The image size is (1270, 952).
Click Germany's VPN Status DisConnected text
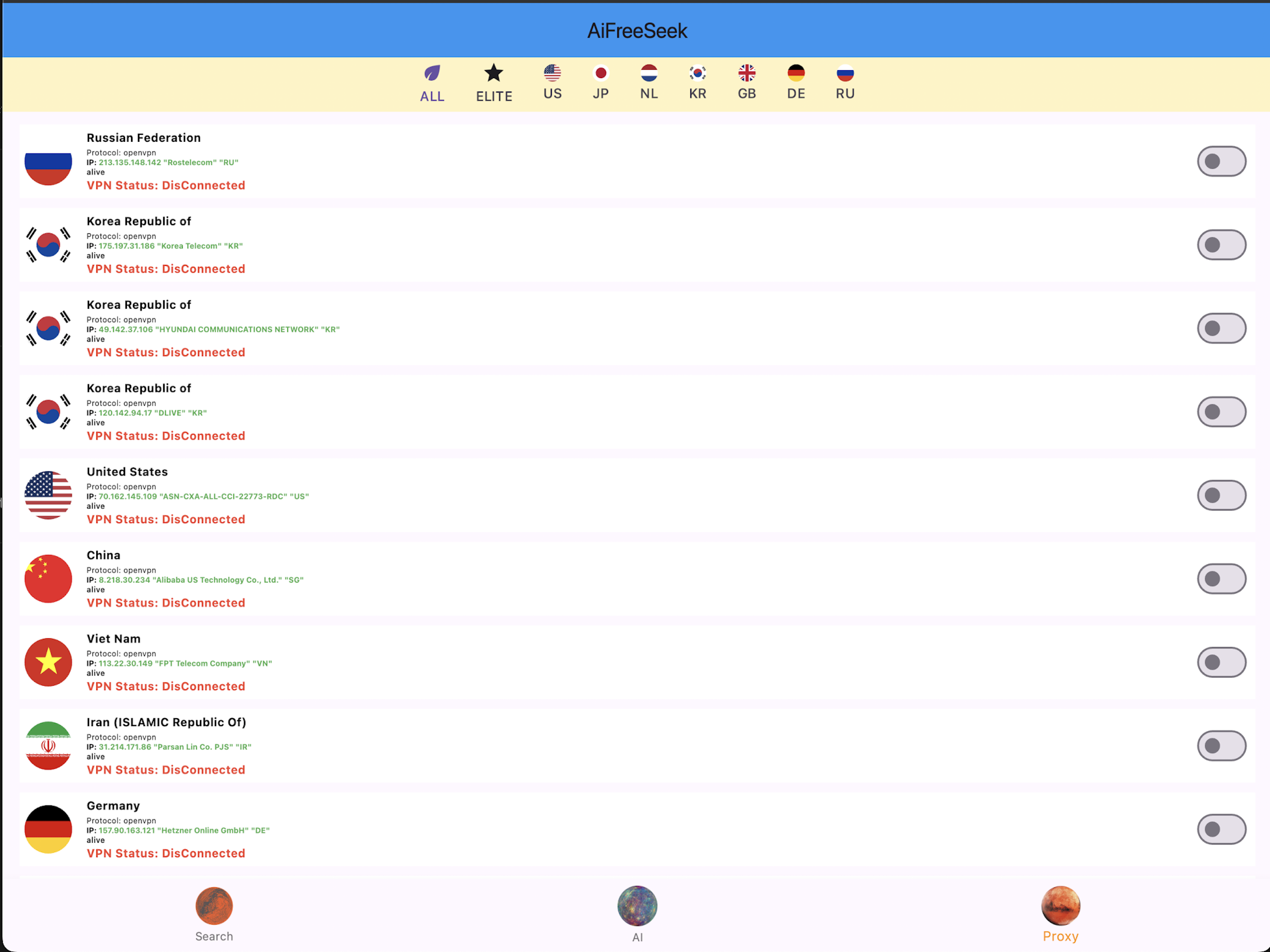point(166,853)
